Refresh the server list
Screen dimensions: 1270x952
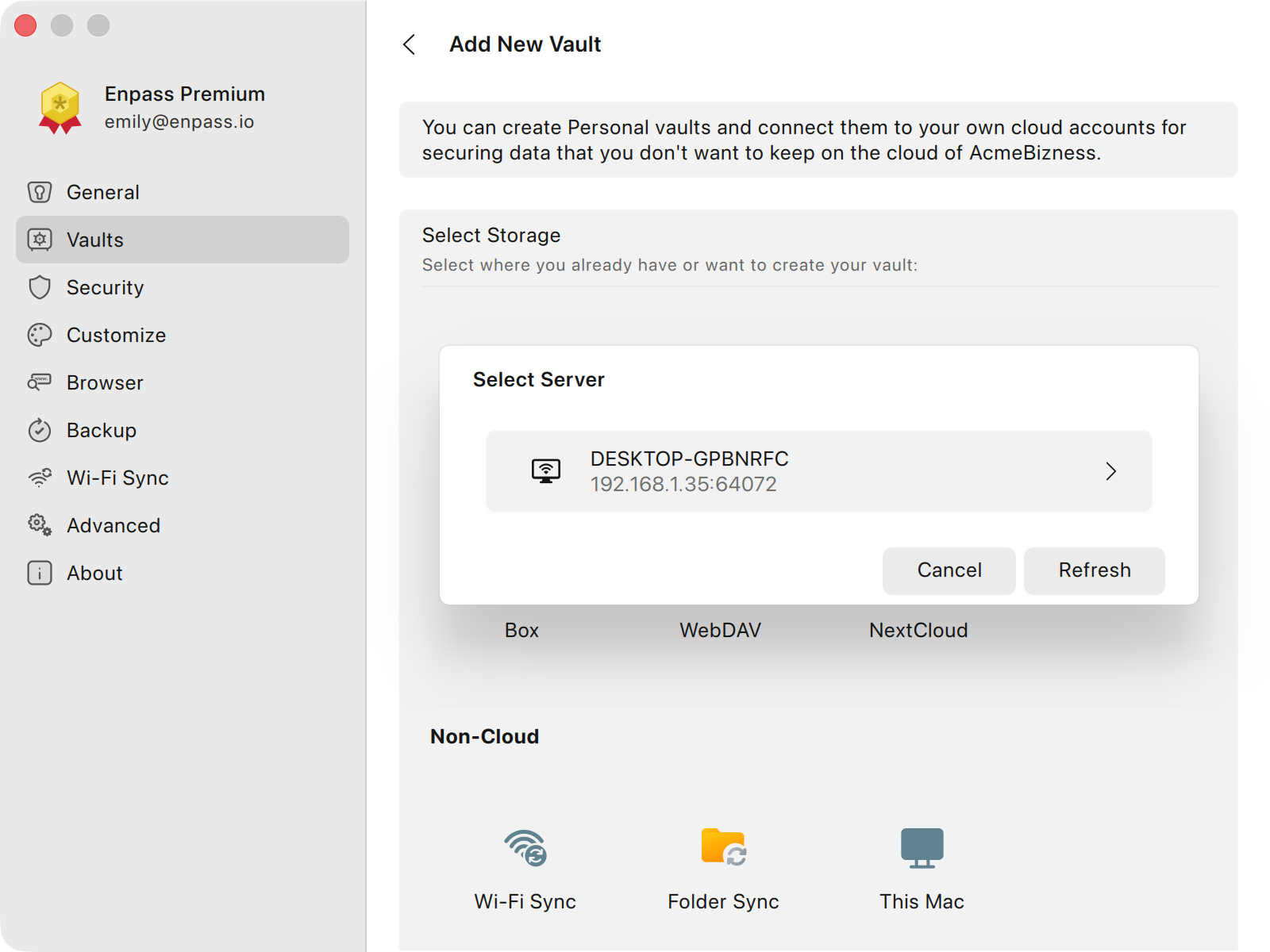1095,570
